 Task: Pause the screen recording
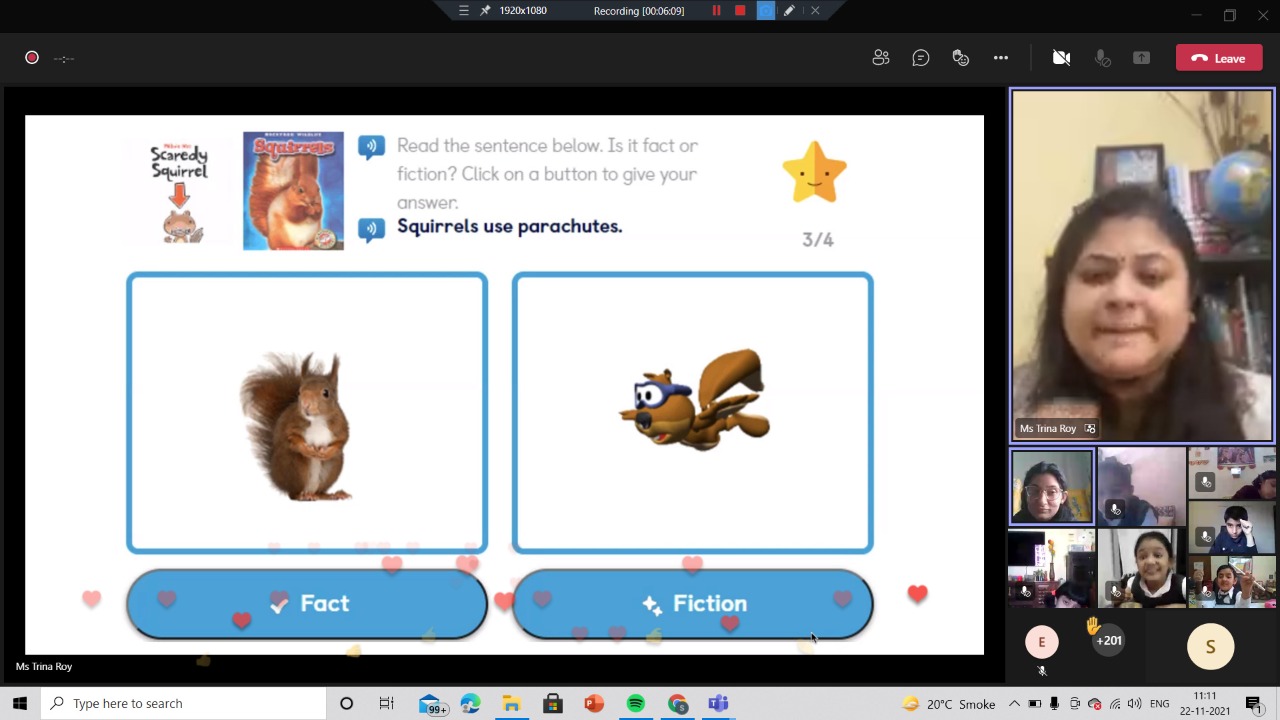[716, 10]
